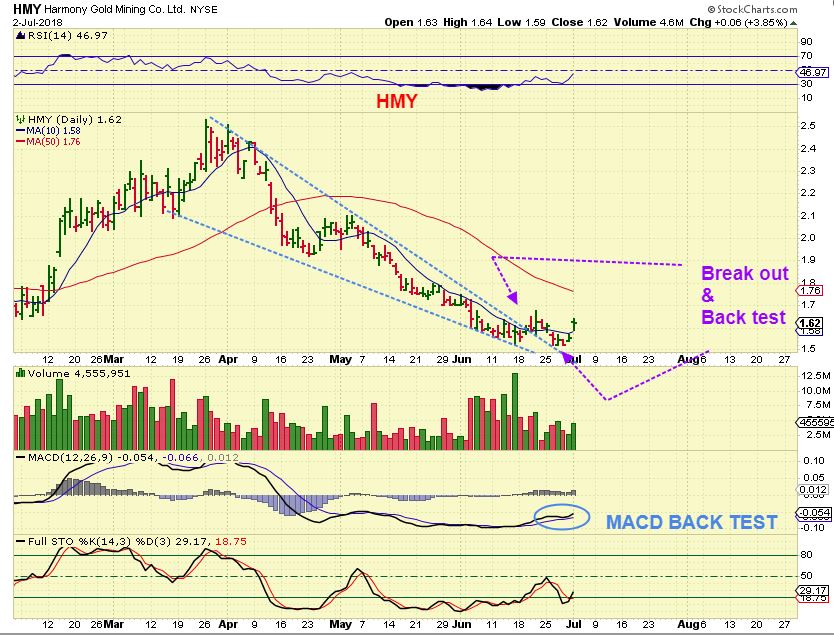
Task: Click the 29.17 stochastic value tag
Action: 814,590
